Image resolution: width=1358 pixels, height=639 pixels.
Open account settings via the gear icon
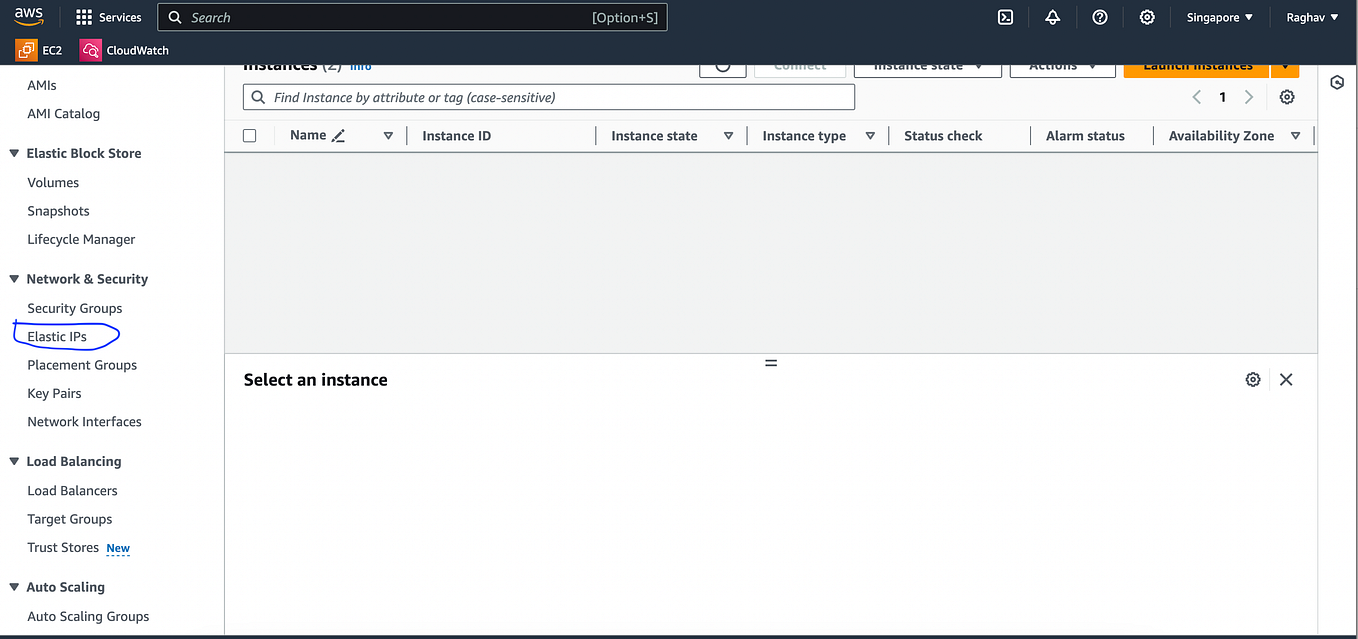[1147, 17]
